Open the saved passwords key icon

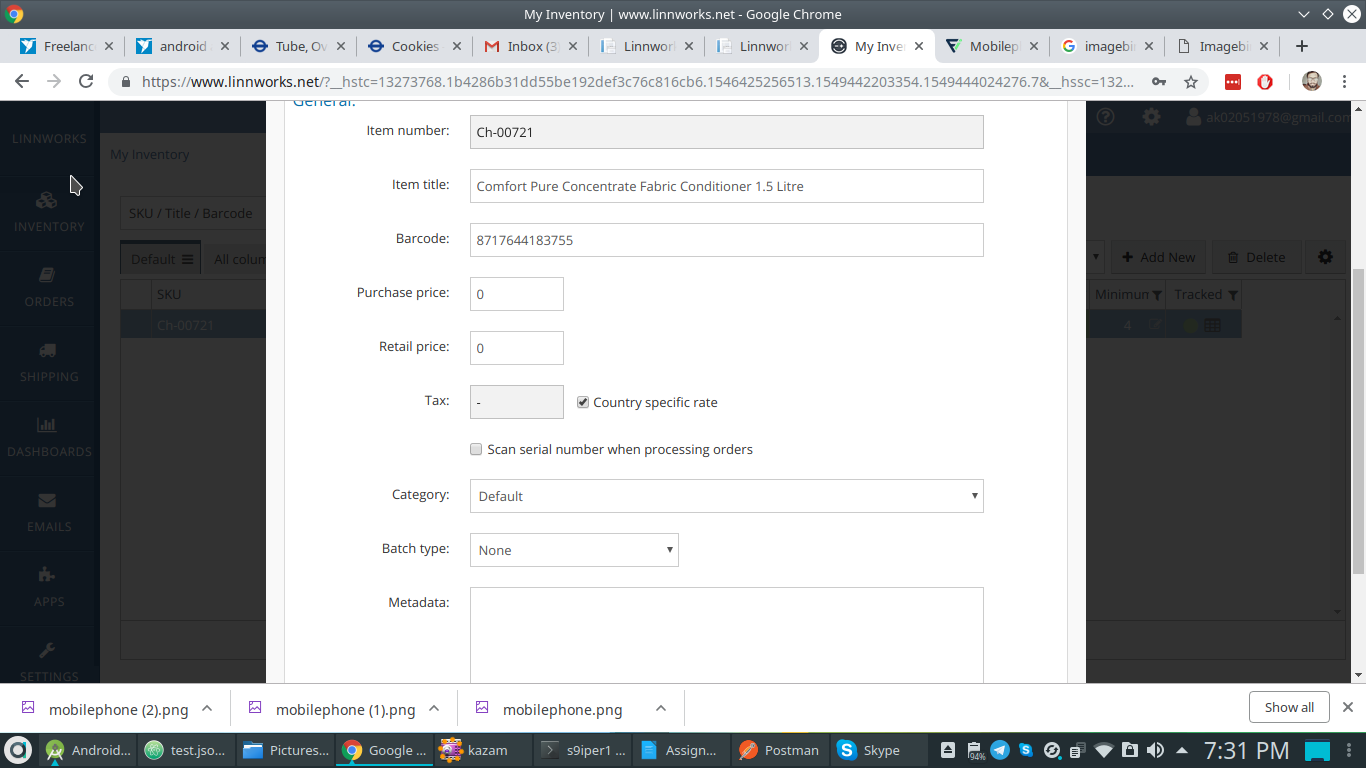point(1159,82)
